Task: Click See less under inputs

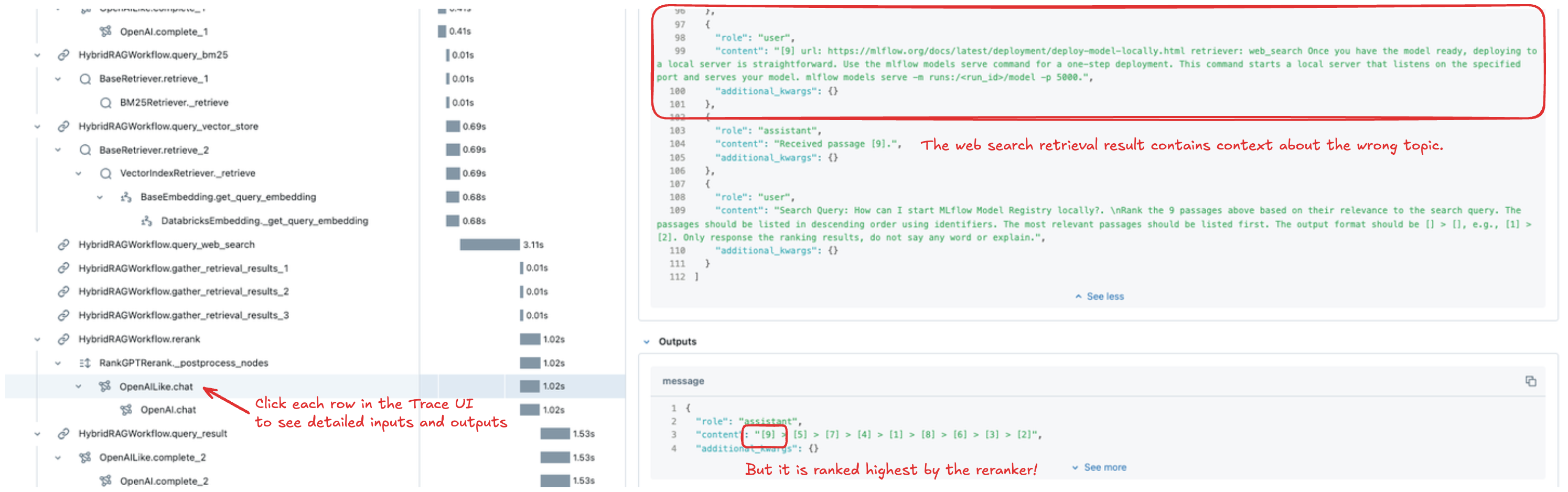Action: point(1099,296)
